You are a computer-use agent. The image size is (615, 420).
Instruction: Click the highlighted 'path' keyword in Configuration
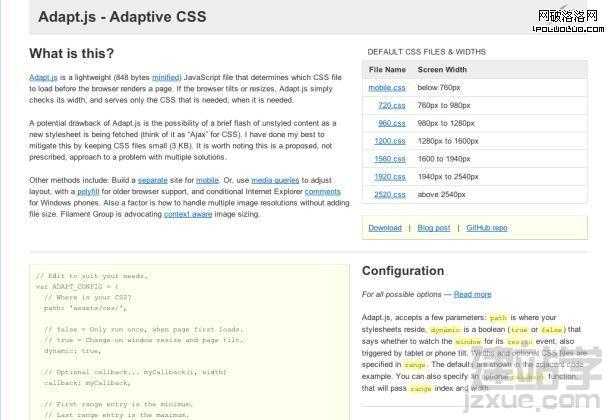(x=498, y=318)
